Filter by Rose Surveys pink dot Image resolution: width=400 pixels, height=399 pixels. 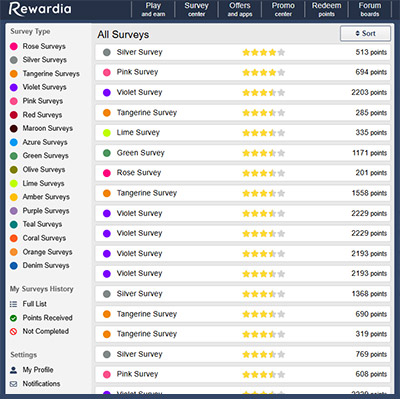tap(14, 46)
